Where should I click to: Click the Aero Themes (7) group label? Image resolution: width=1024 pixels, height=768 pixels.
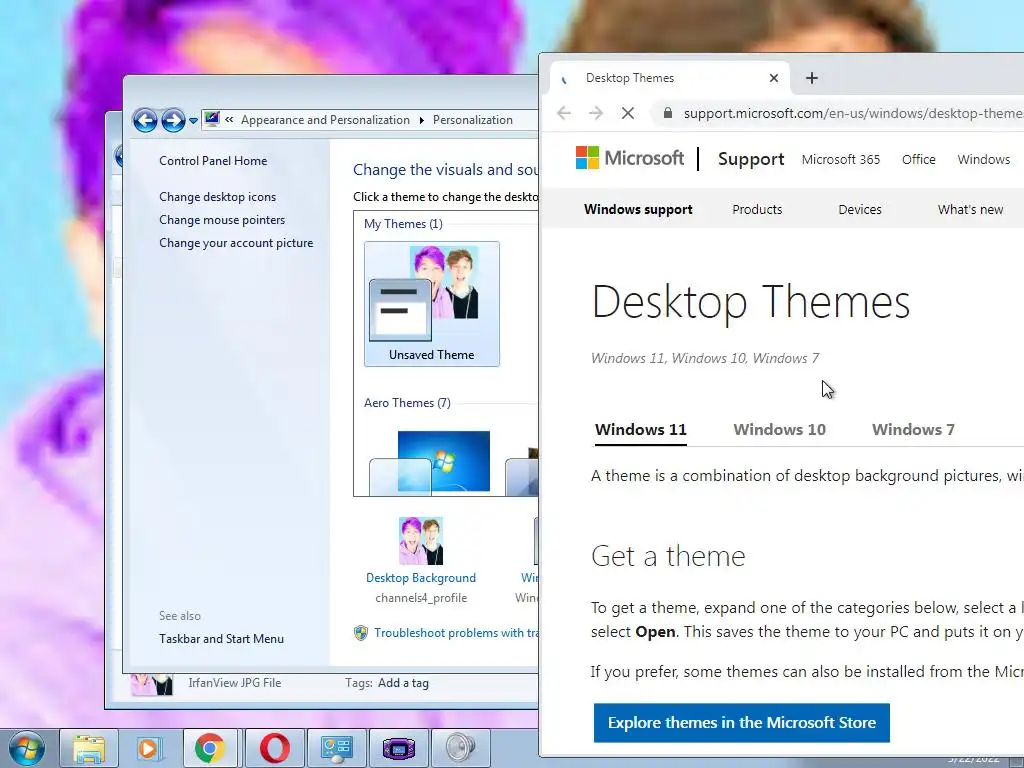tap(407, 403)
